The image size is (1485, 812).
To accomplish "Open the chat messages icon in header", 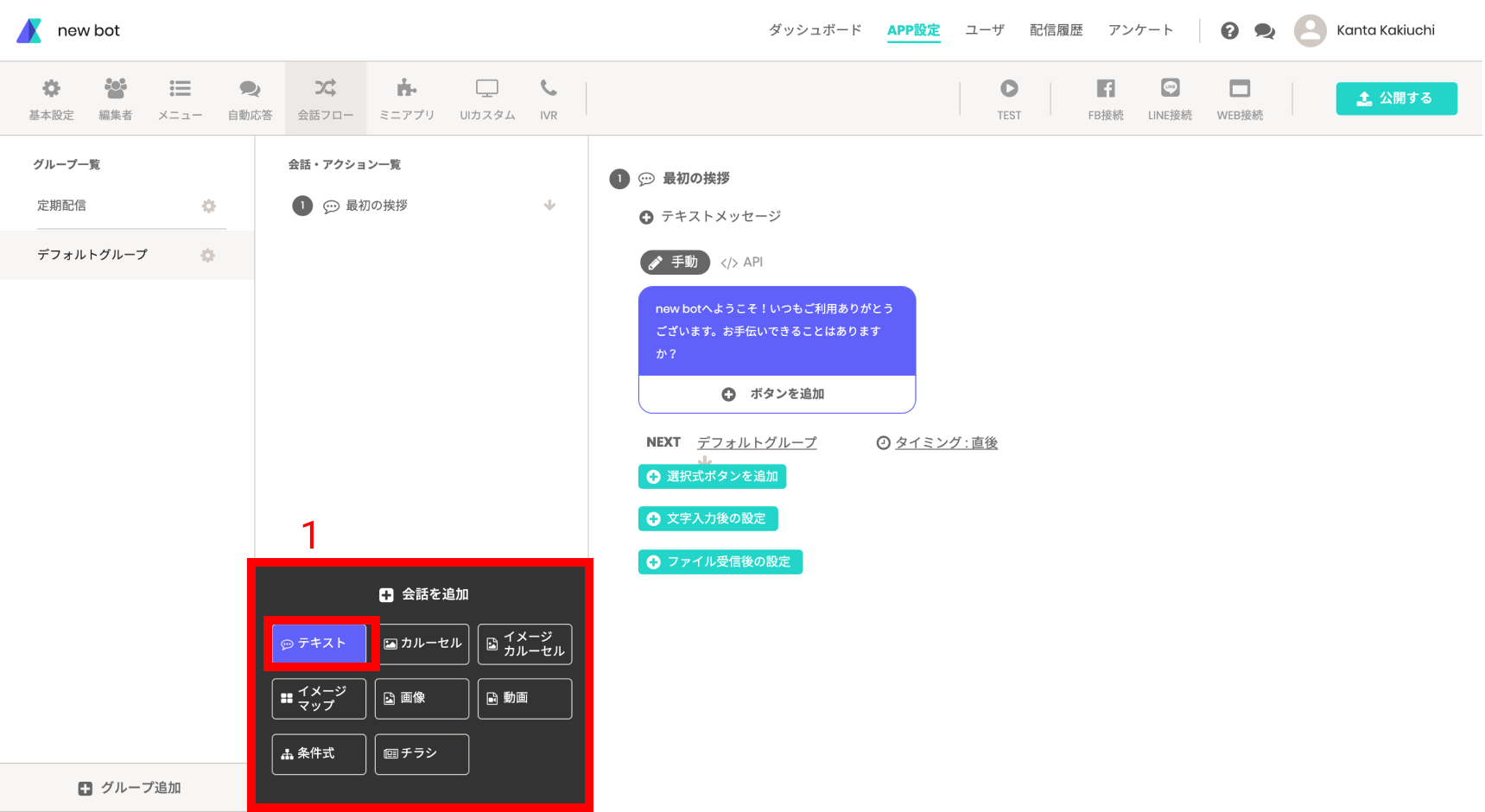I will [x=1265, y=31].
